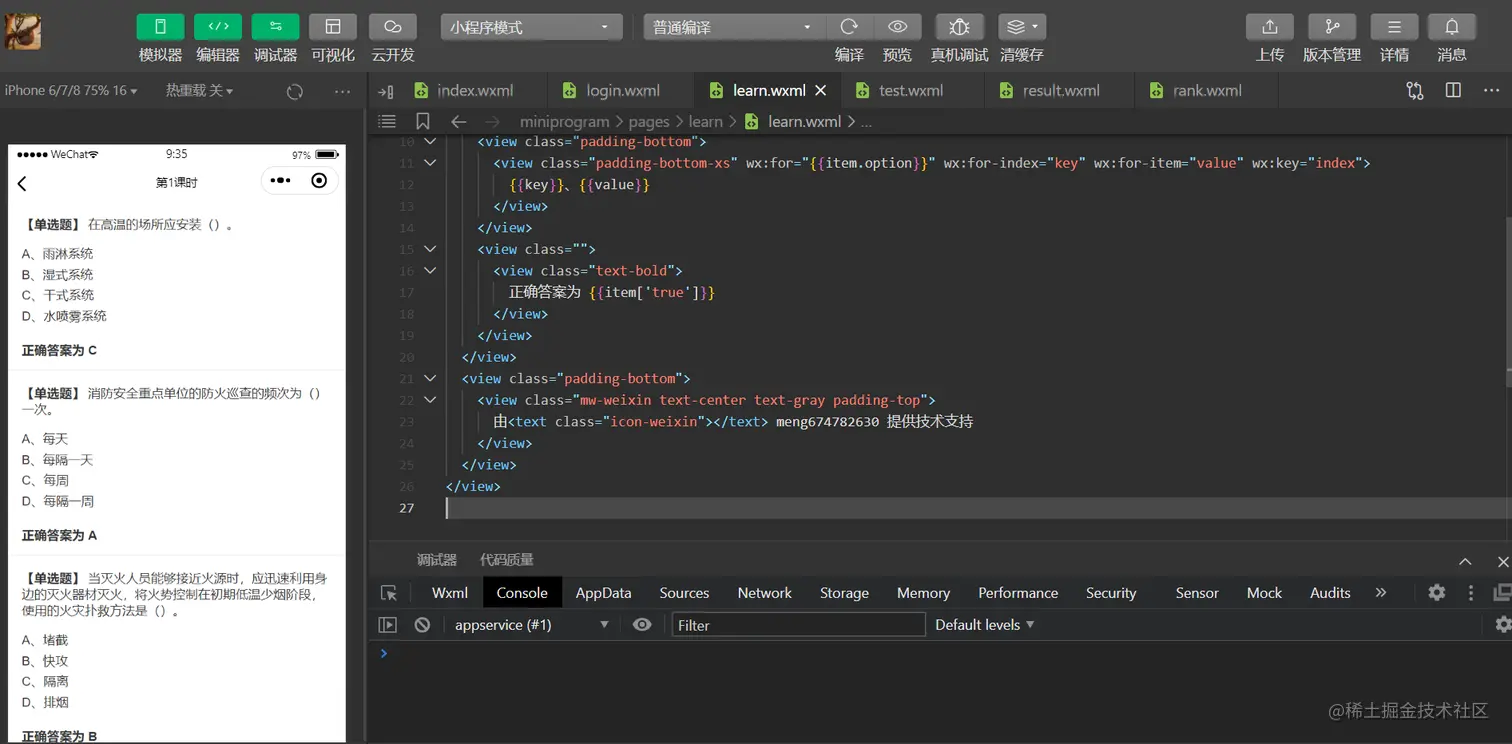Open devtools vertical dots menu
Image resolution: width=1512 pixels, height=744 pixels.
pyautogui.click(x=1471, y=593)
